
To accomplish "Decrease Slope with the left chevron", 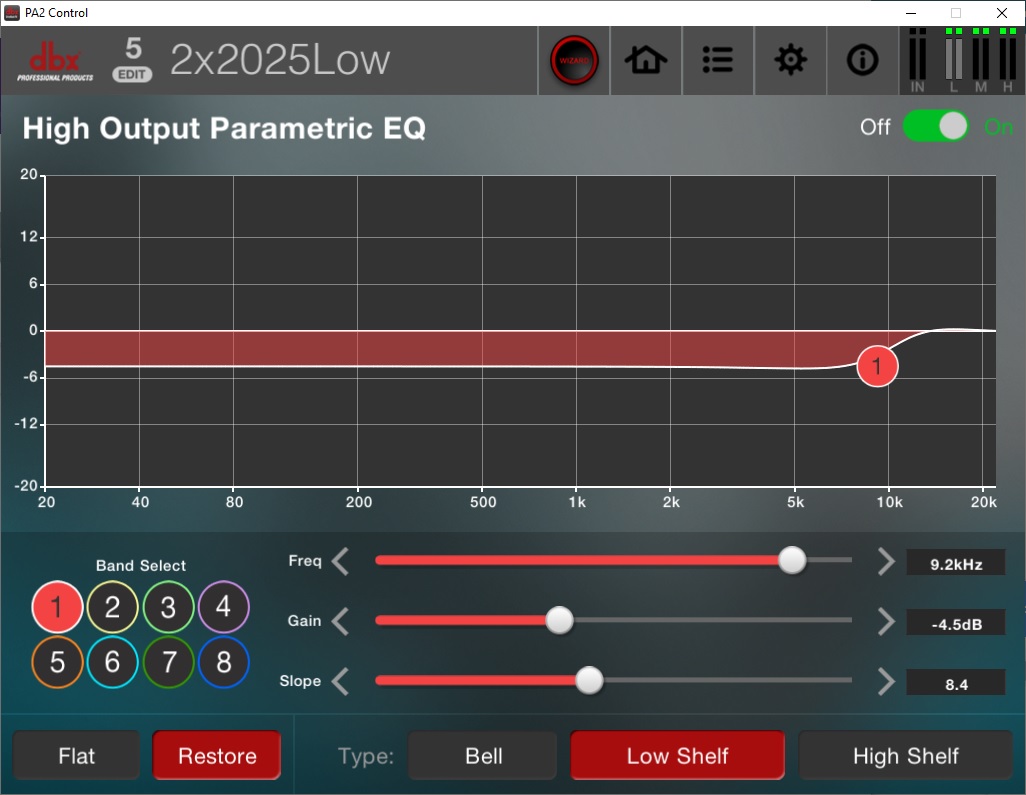I will pos(340,681).
